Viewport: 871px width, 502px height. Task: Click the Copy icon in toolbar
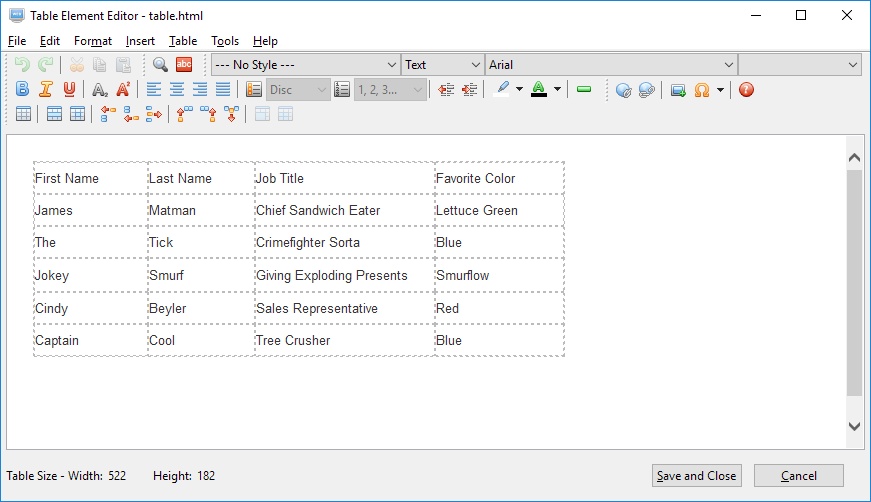[99, 65]
